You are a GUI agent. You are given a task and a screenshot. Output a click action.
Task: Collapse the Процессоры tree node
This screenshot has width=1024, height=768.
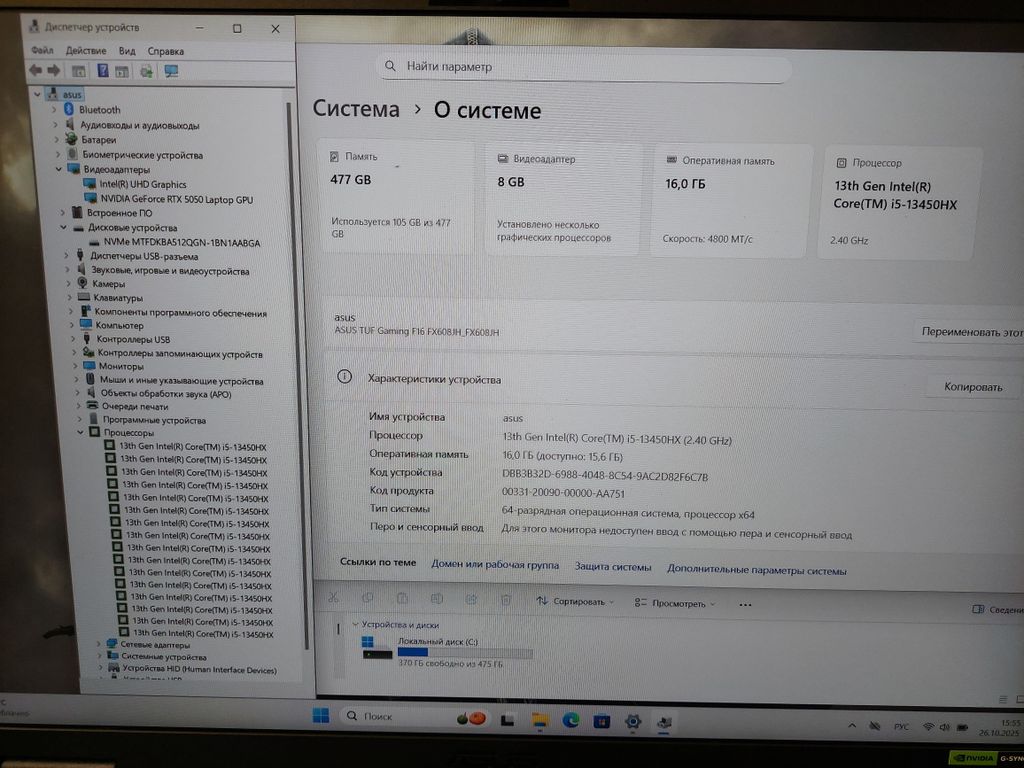tap(80, 433)
